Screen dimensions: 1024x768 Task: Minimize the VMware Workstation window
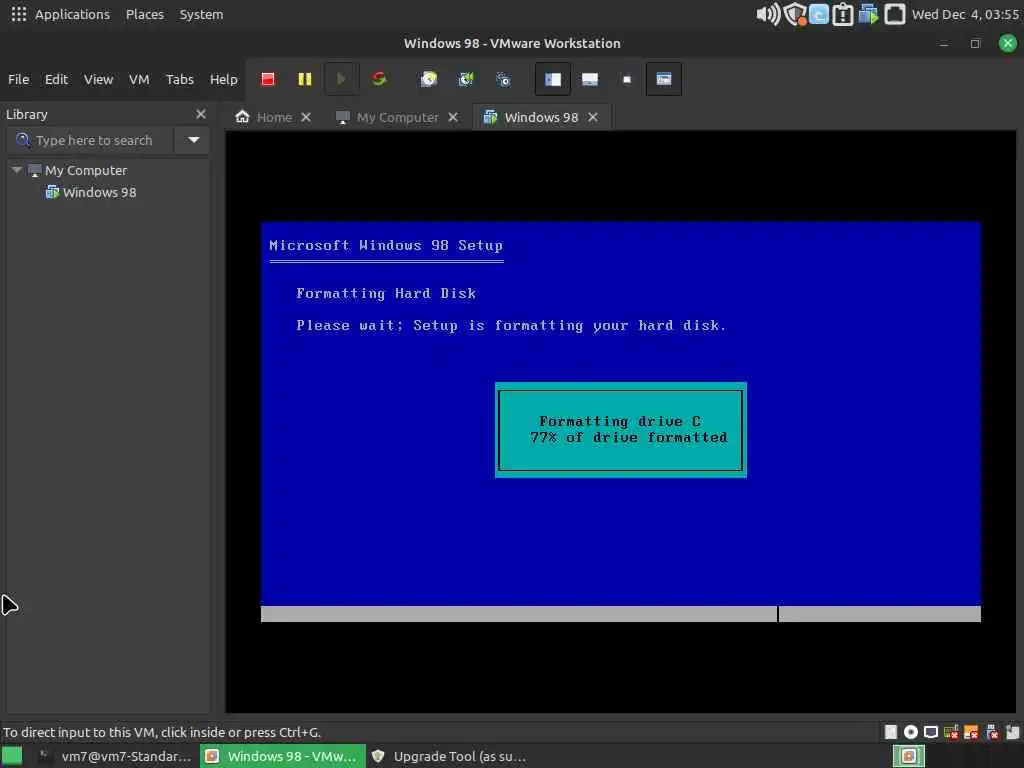[x=944, y=44]
